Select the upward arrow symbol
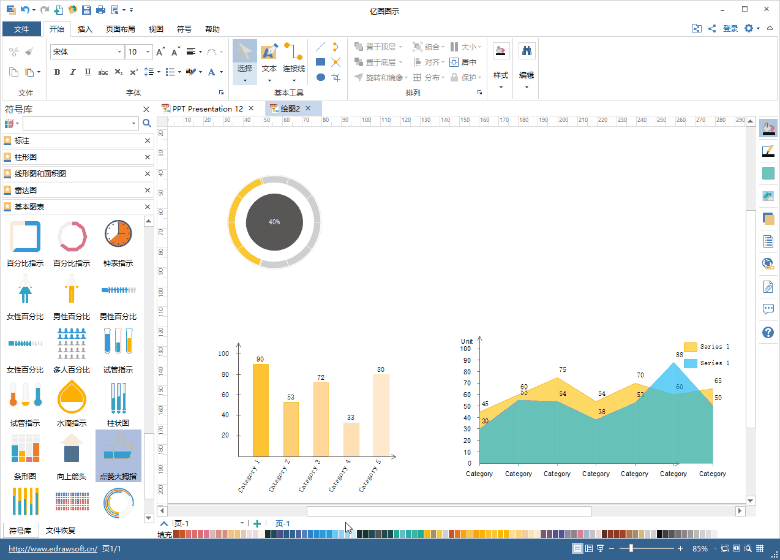780x560 pixels. (x=72, y=448)
